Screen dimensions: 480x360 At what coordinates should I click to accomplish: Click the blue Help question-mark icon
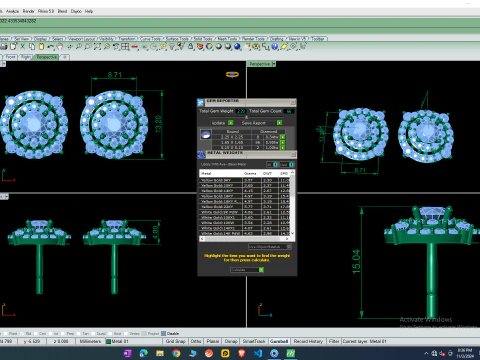point(275,47)
